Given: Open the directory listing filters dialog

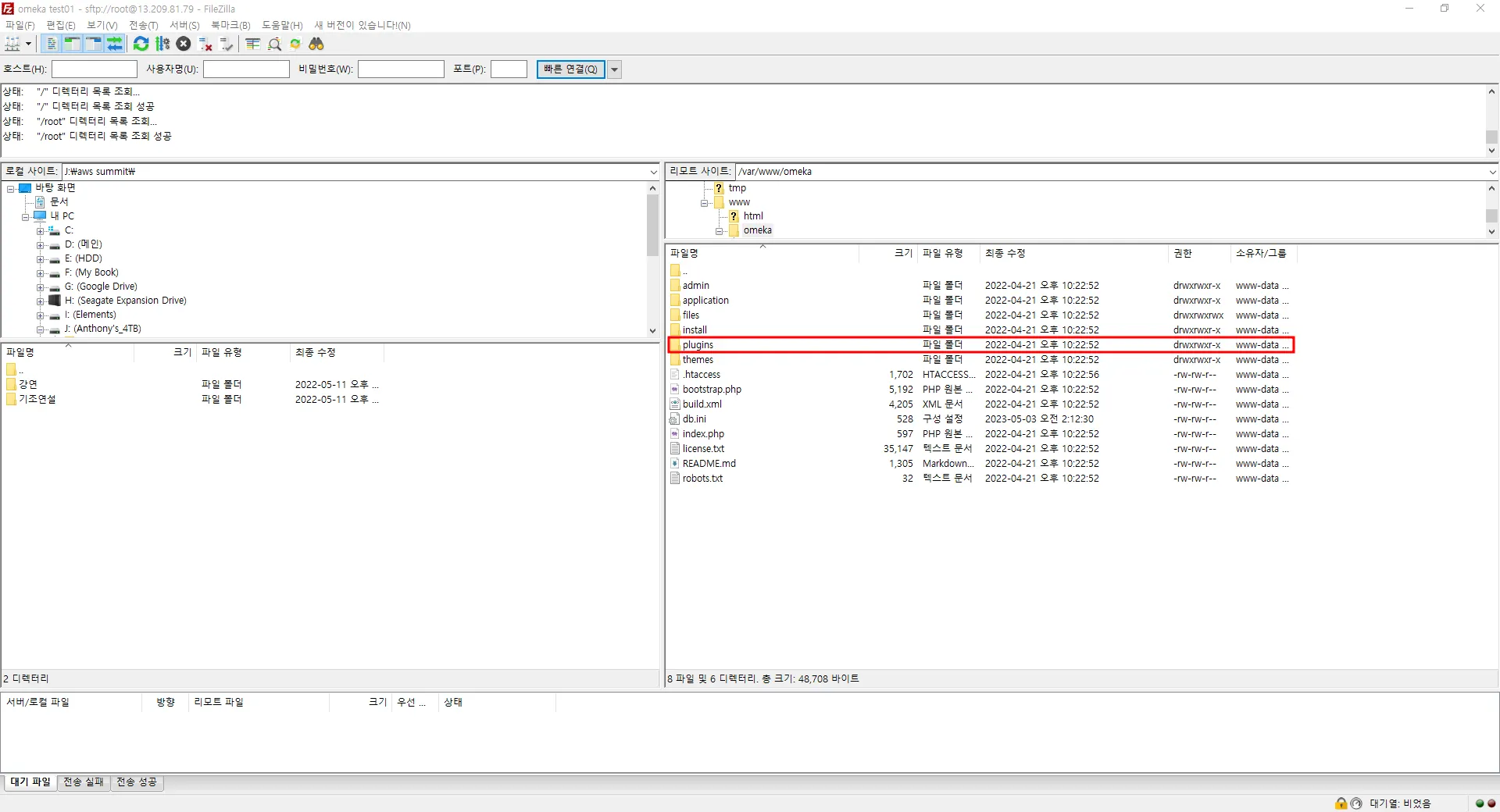Looking at the screenshot, I should coord(253,44).
